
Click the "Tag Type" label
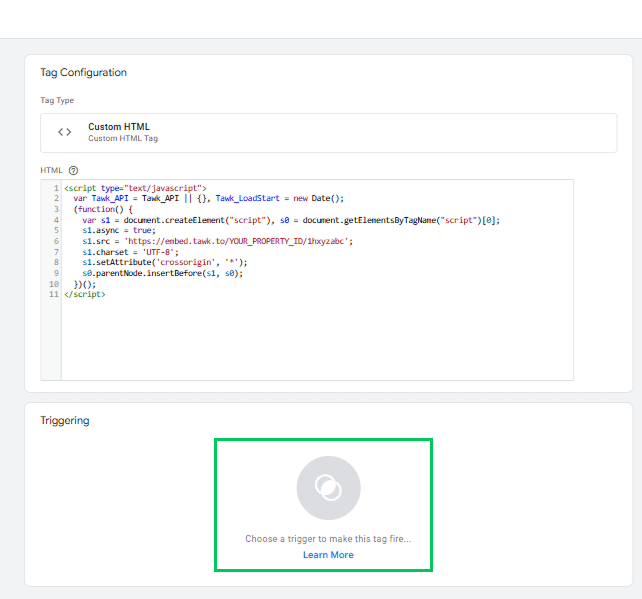[x=57, y=100]
